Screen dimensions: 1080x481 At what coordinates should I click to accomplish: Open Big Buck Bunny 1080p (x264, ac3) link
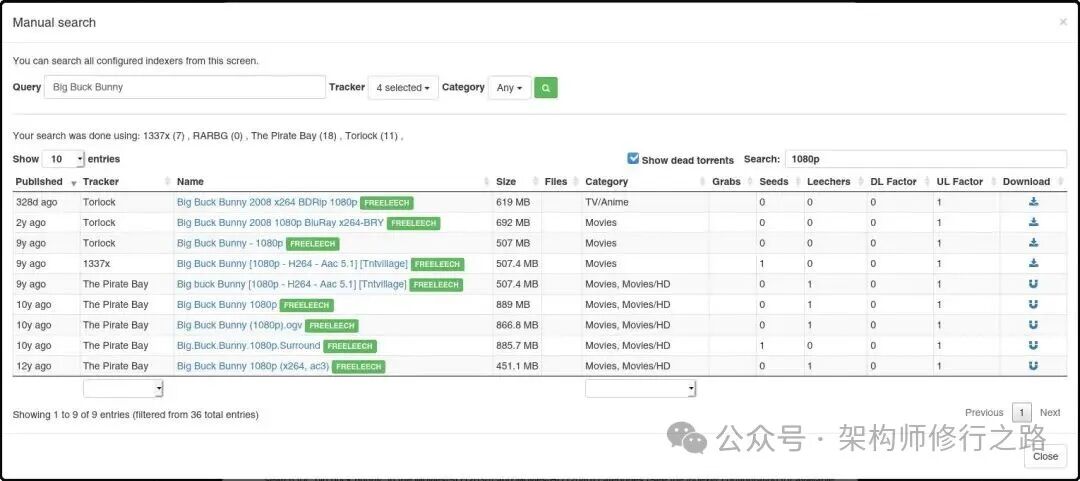coord(253,366)
